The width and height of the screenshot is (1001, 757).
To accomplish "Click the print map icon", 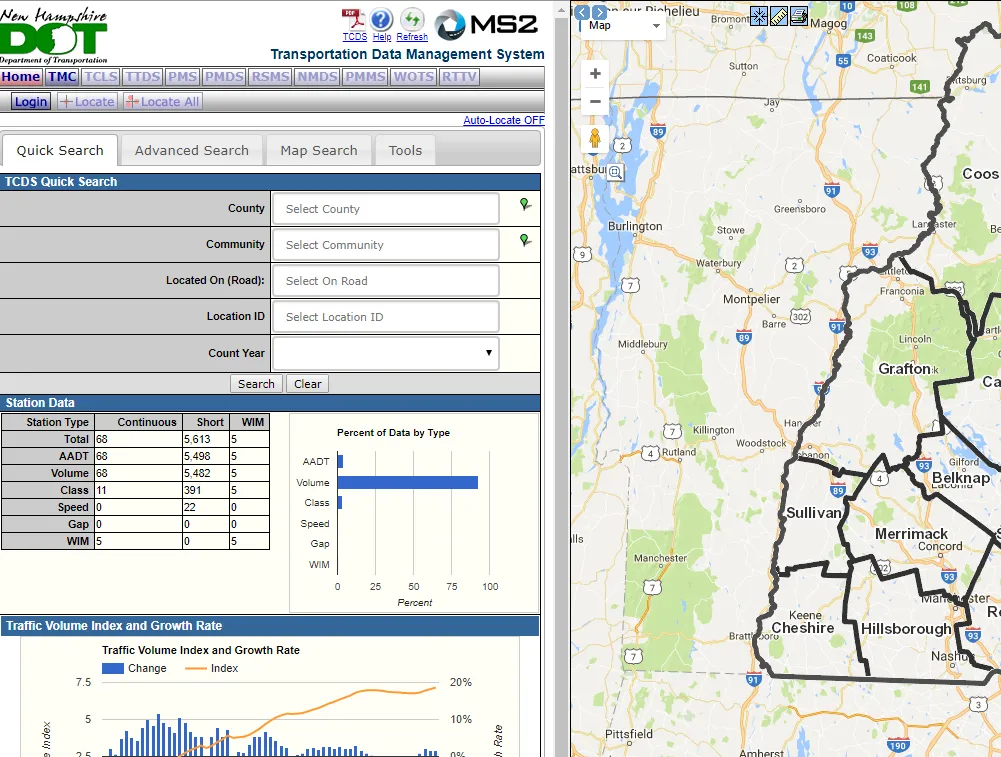I will point(799,16).
